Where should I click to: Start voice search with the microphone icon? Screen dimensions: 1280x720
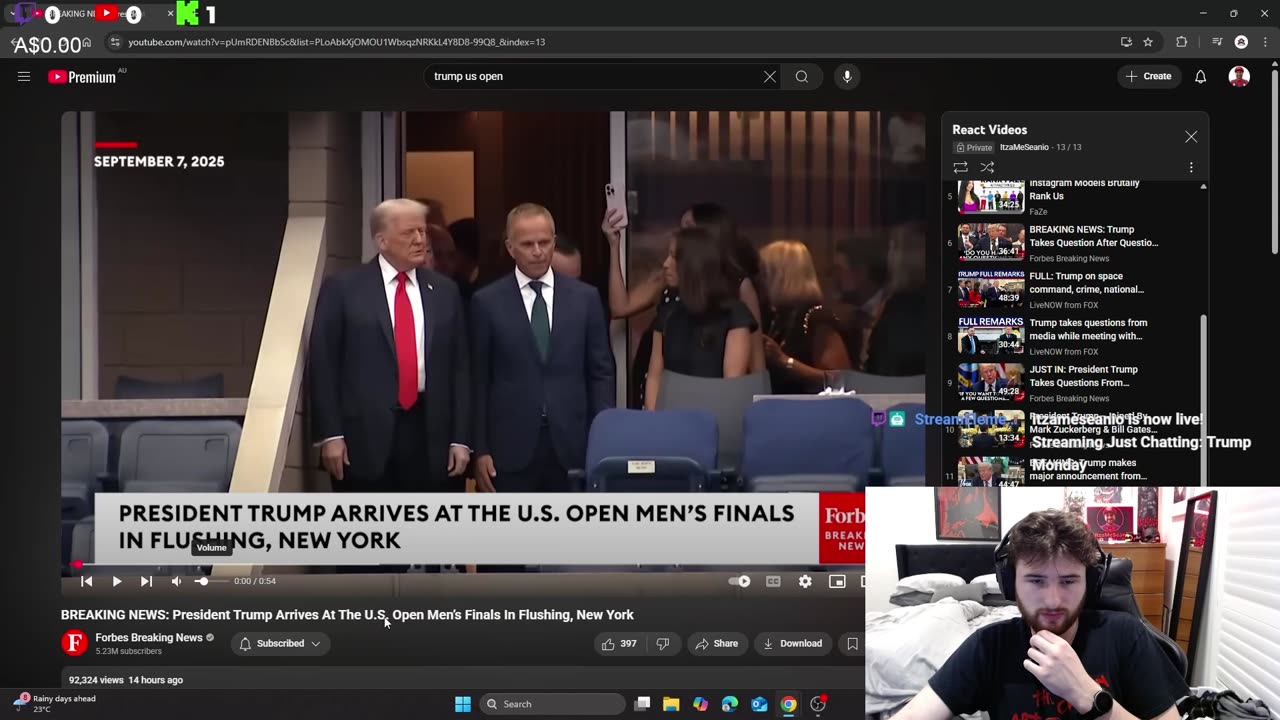click(x=847, y=76)
